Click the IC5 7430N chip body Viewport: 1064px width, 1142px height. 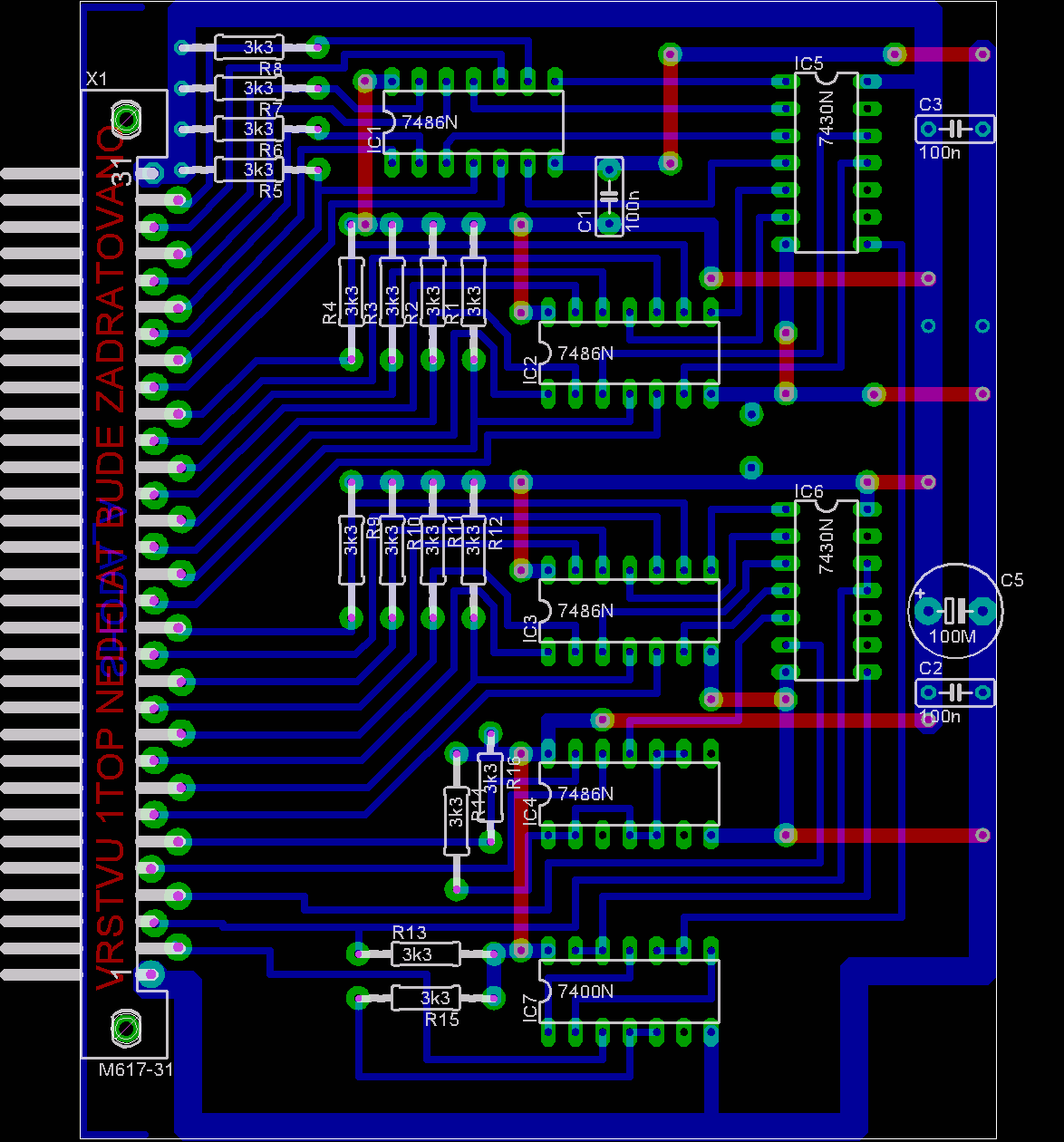click(826, 163)
